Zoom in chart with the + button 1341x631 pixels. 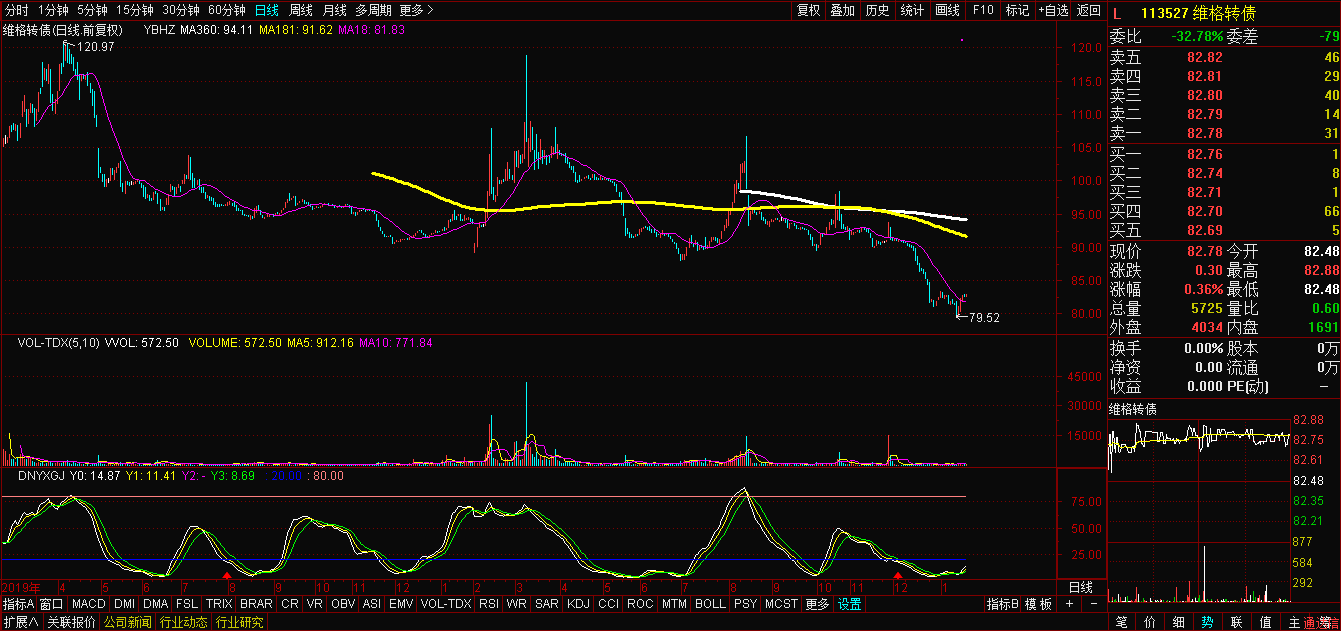point(1069,604)
